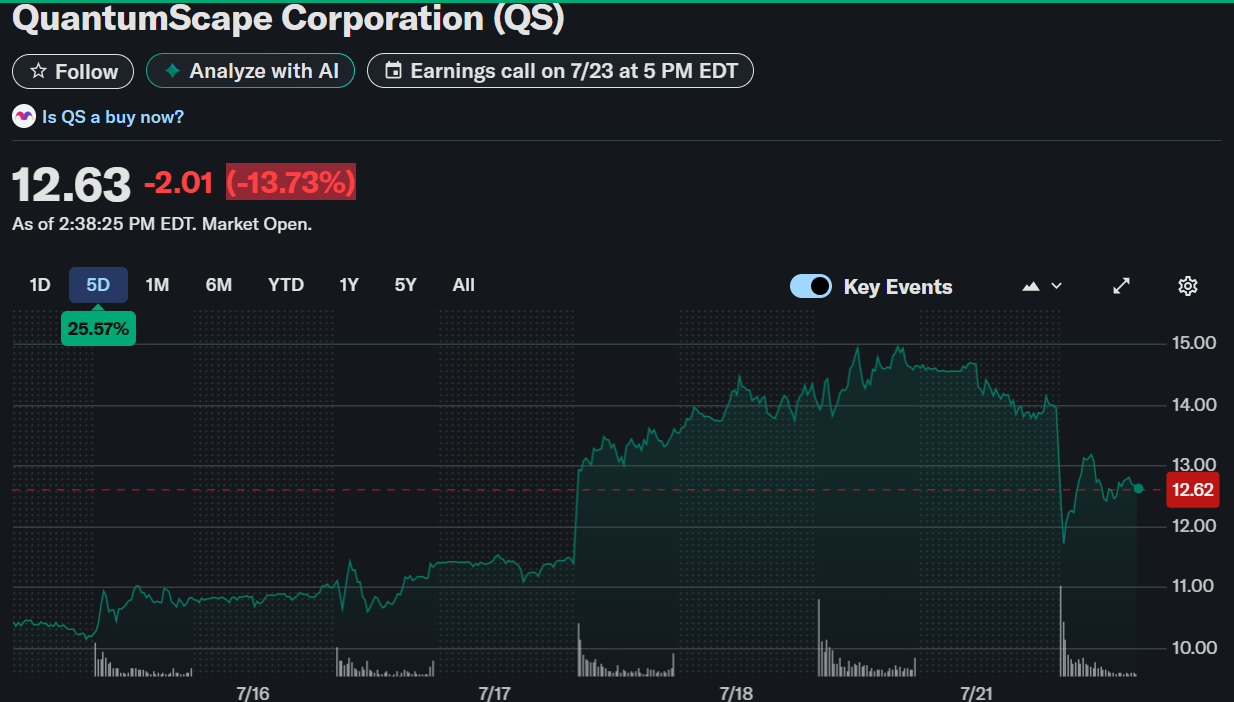This screenshot has height=702, width=1234.
Task: Switch chart to 6M range
Action: pyautogui.click(x=219, y=285)
